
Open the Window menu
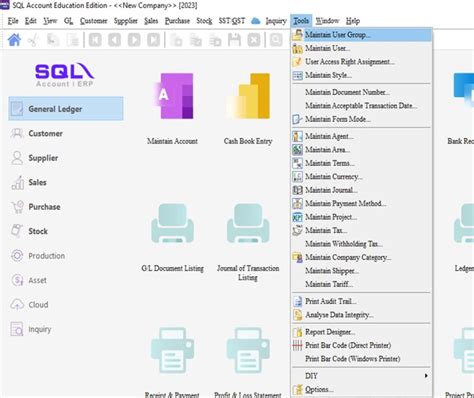click(327, 21)
